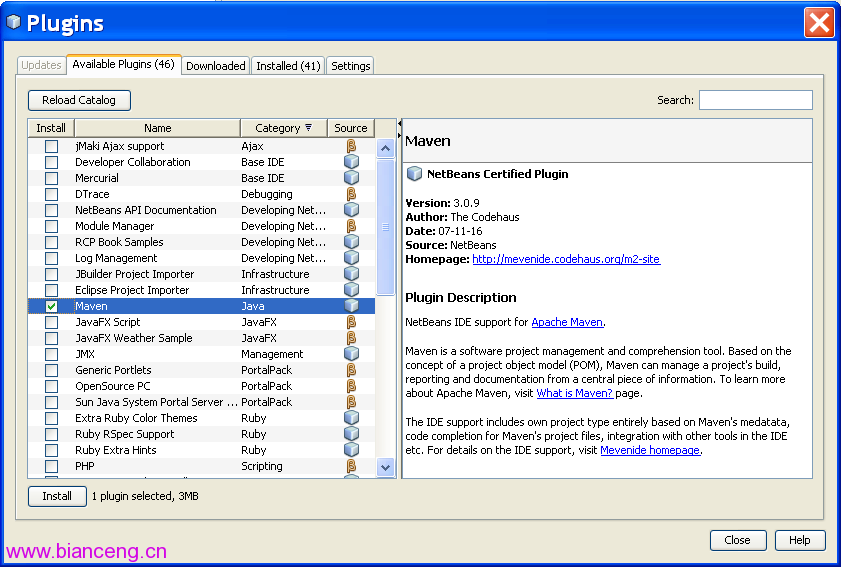Switch to the Installed (41) tab
The width and height of the screenshot is (841, 567).
[x=288, y=65]
